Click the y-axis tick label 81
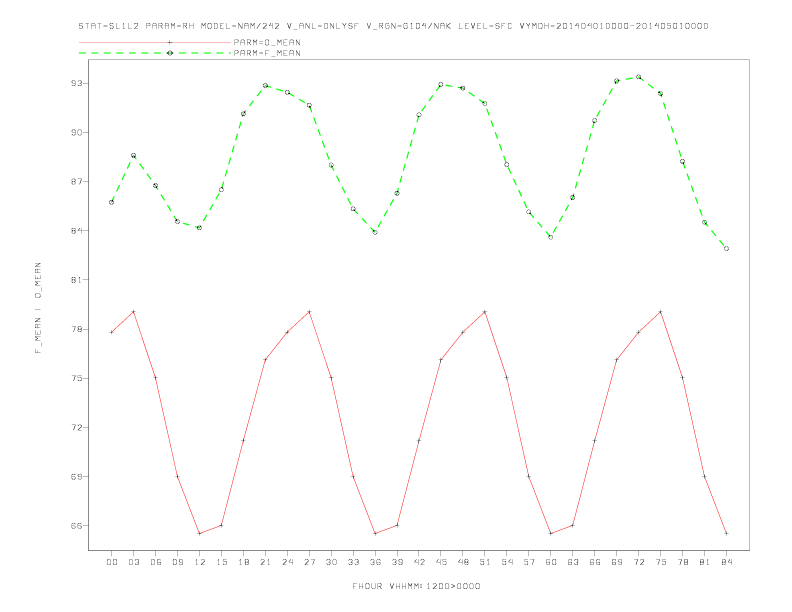The image size is (792, 612). tap(76, 280)
